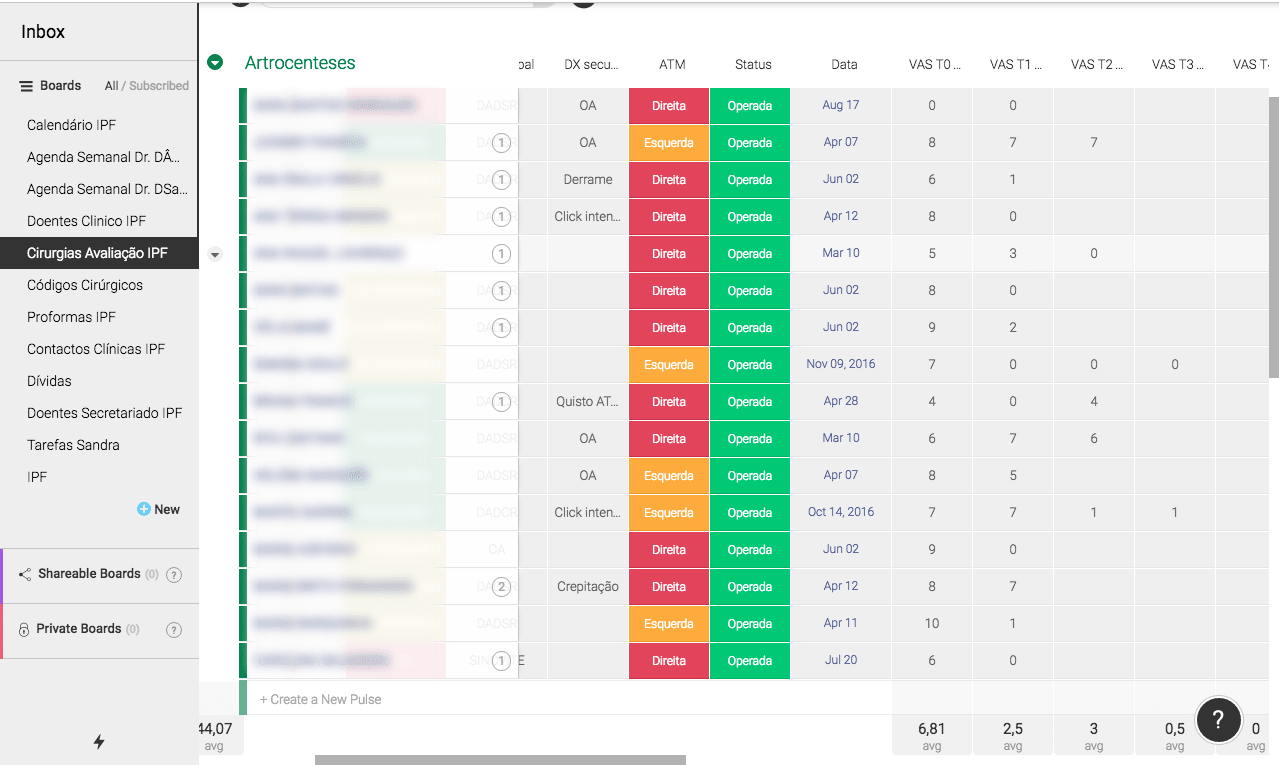Click Create a New Pulse field
1279x765 pixels.
click(x=565, y=699)
